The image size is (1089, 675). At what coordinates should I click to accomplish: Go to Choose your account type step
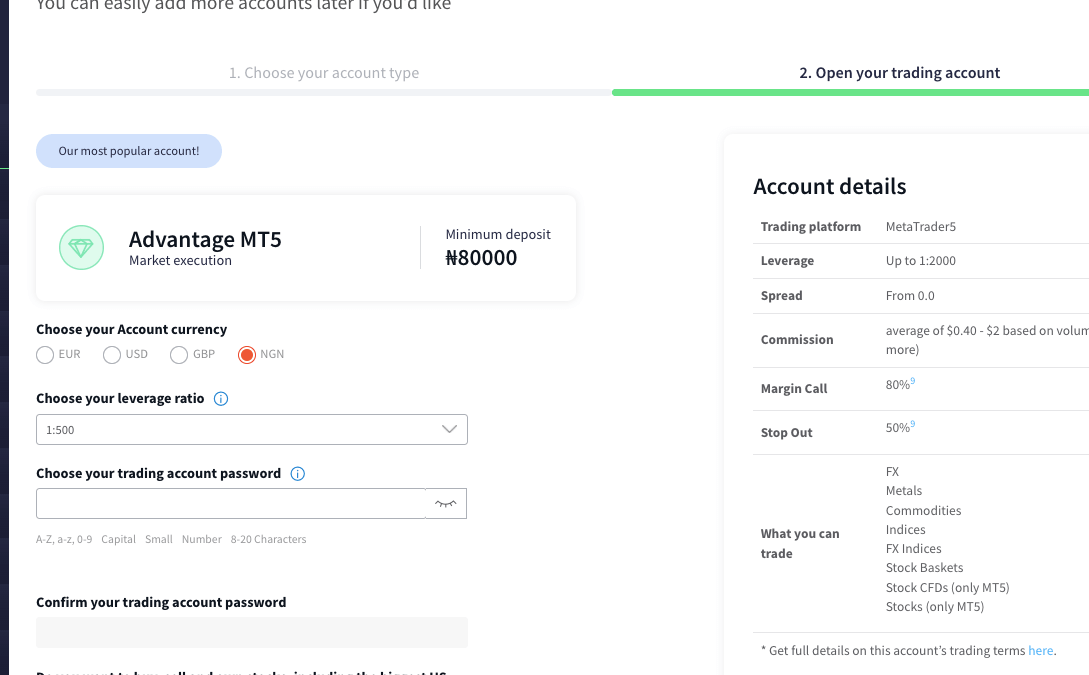point(324,73)
